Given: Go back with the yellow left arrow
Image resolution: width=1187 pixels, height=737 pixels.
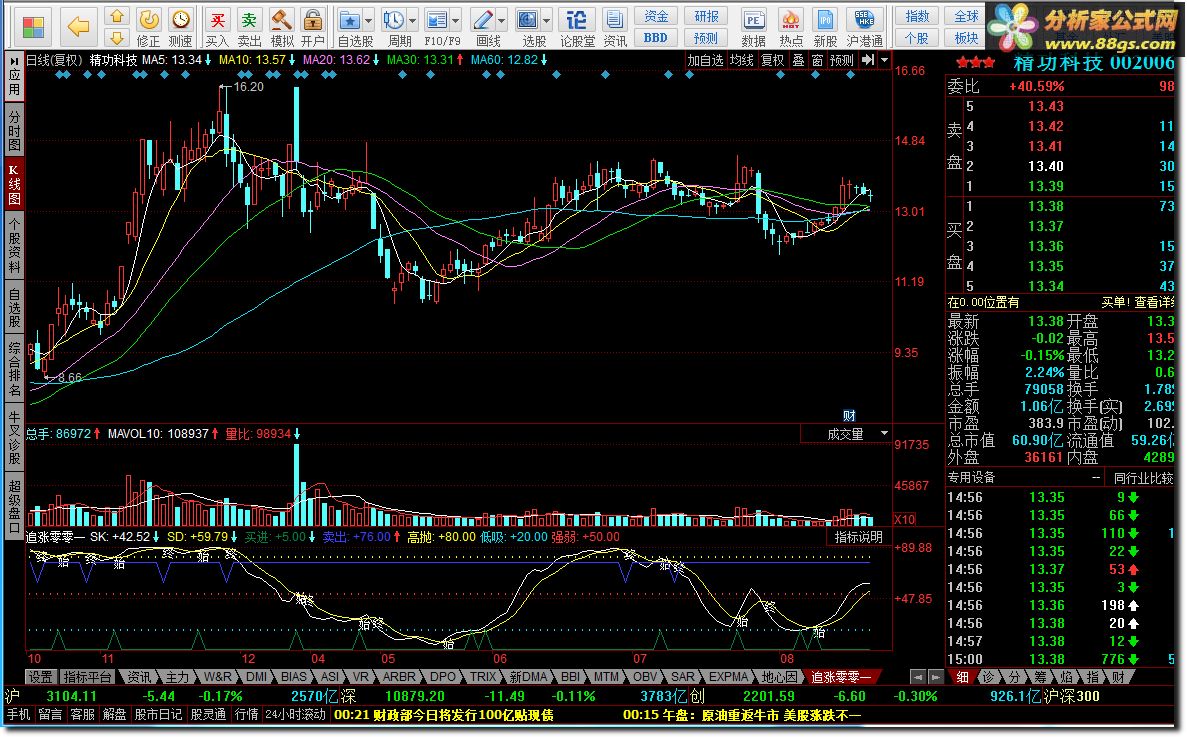Looking at the screenshot, I should [x=79, y=27].
